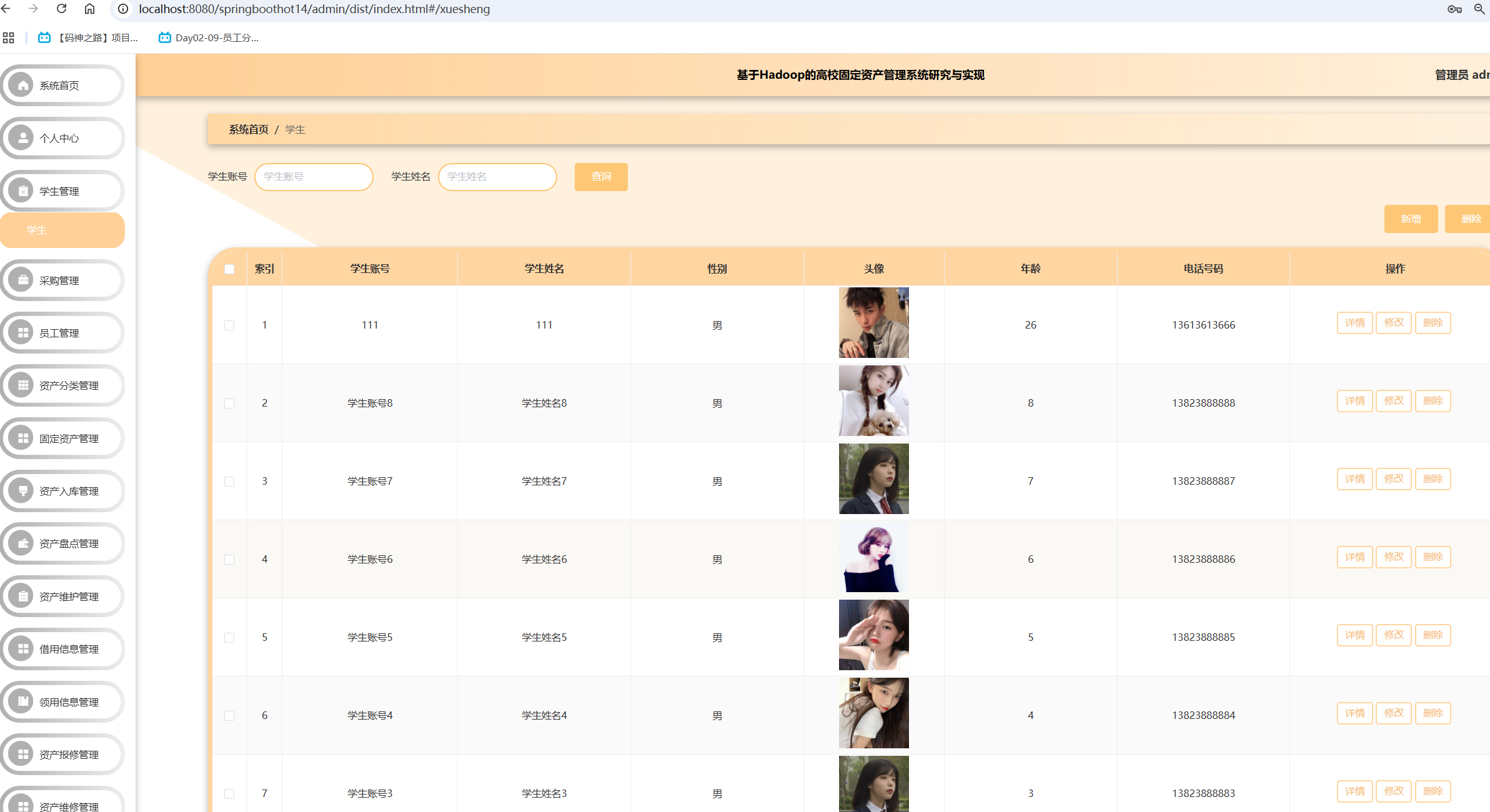Screen dimensions: 1490x812
Task: Focus the 学生账号 search field
Action: [314, 177]
